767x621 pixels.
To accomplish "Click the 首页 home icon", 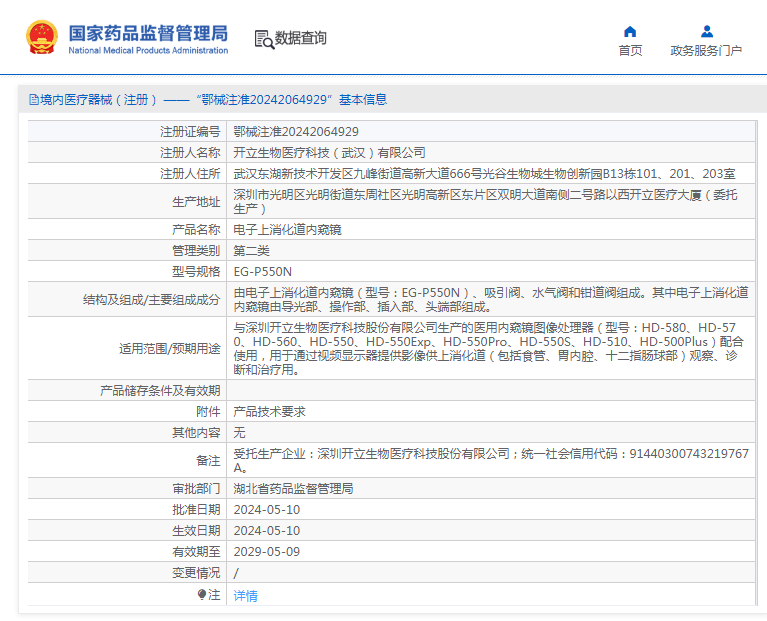I will (x=630, y=32).
